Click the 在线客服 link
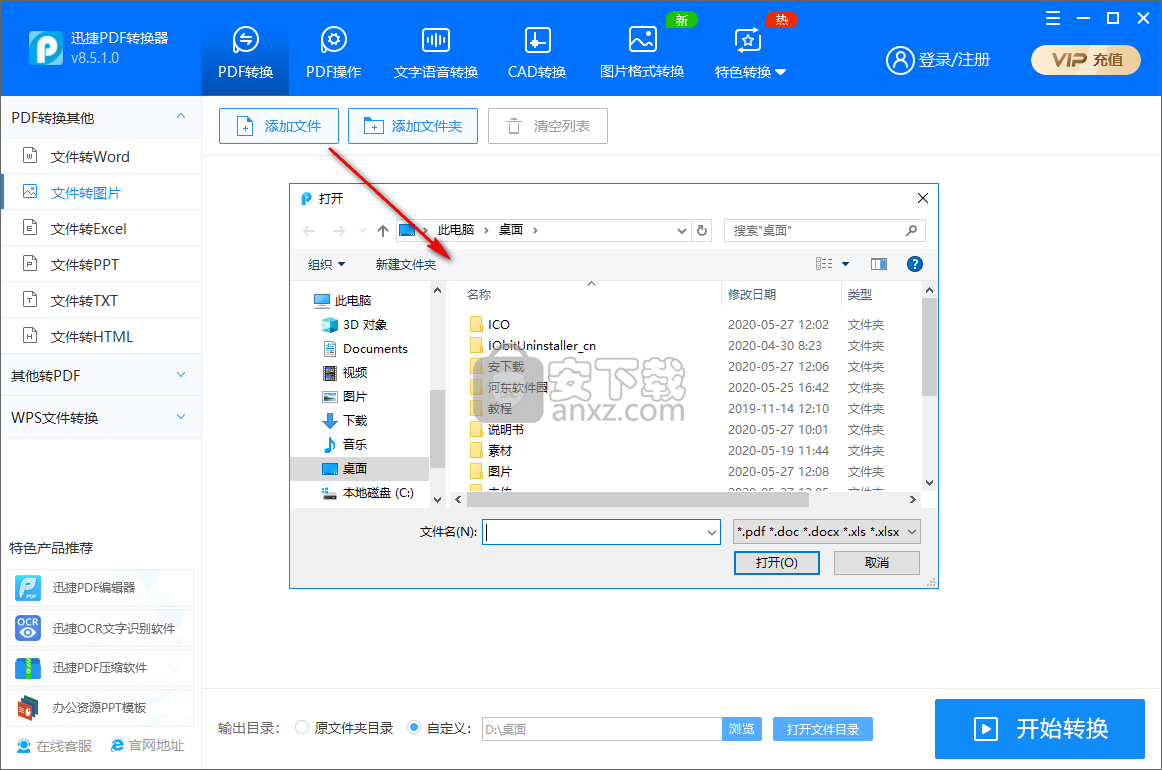Viewport: 1162px width, 770px height. (55, 746)
